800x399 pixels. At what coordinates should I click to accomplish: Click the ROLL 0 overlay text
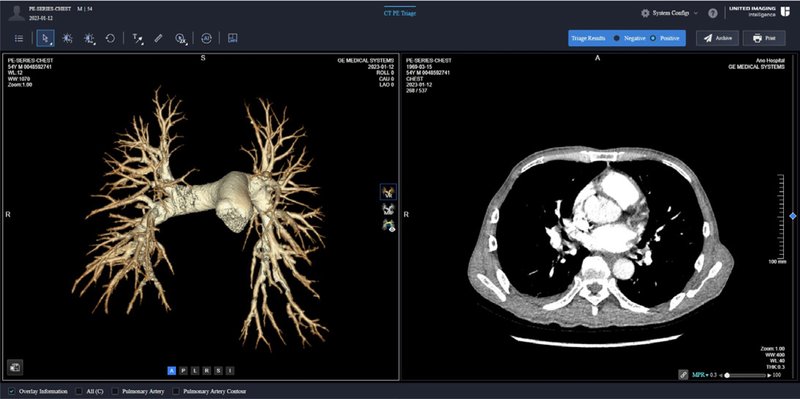pos(385,72)
